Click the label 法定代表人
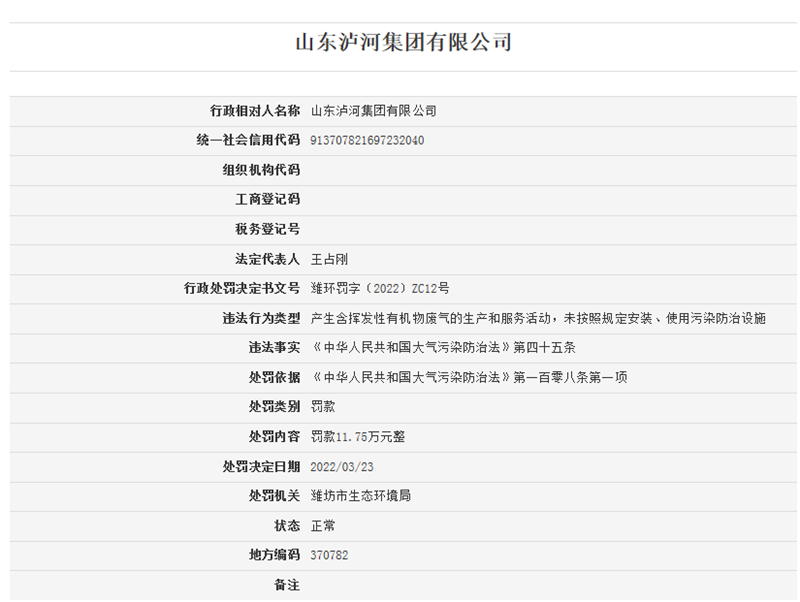The image size is (800, 602). (x=267, y=259)
